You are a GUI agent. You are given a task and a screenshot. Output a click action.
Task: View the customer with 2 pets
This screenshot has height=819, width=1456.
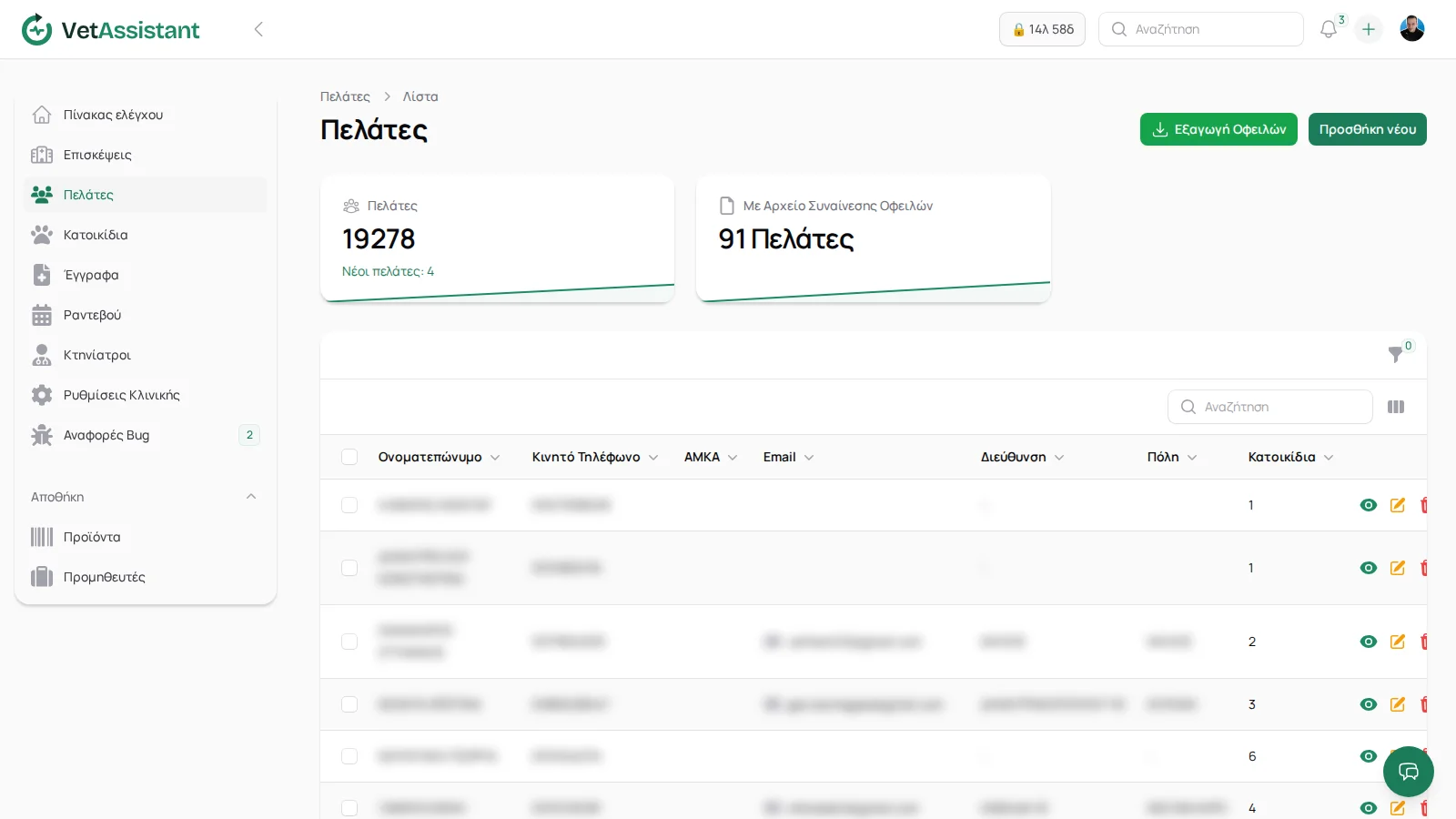click(x=1369, y=642)
